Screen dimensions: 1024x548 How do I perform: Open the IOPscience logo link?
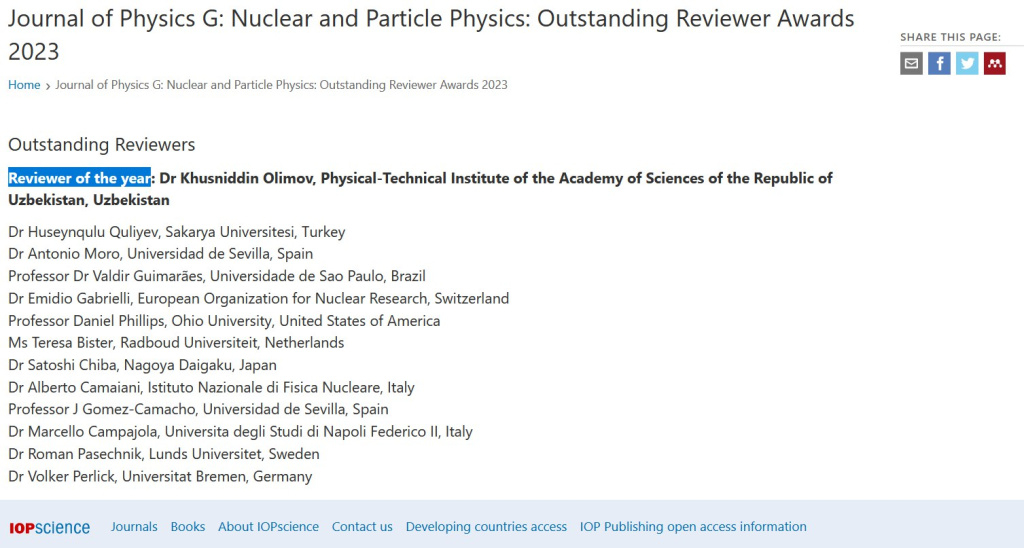pyautogui.click(x=50, y=527)
